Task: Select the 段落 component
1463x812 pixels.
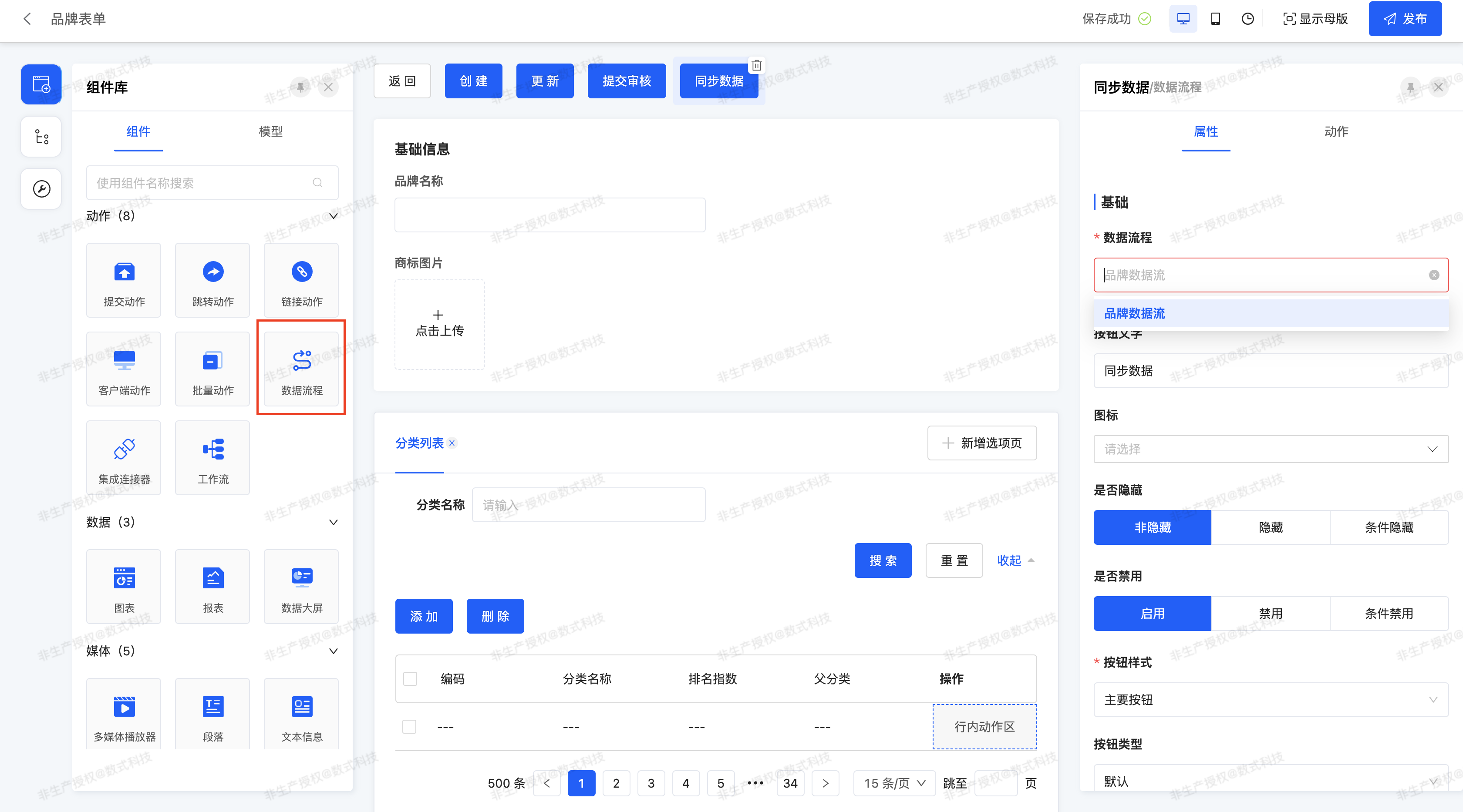Action: 212,714
